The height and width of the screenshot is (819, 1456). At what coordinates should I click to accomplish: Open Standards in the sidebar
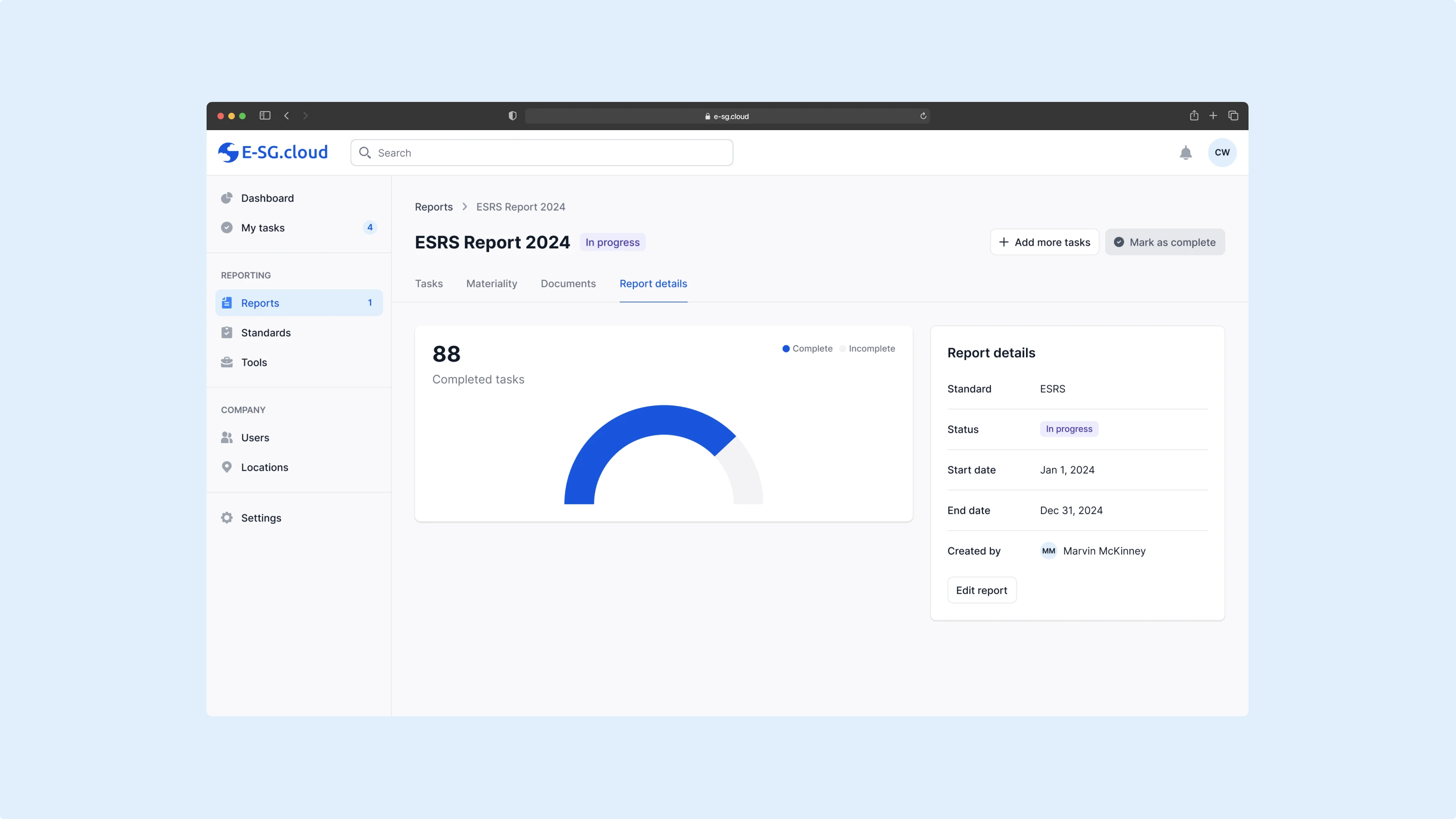[x=266, y=333]
